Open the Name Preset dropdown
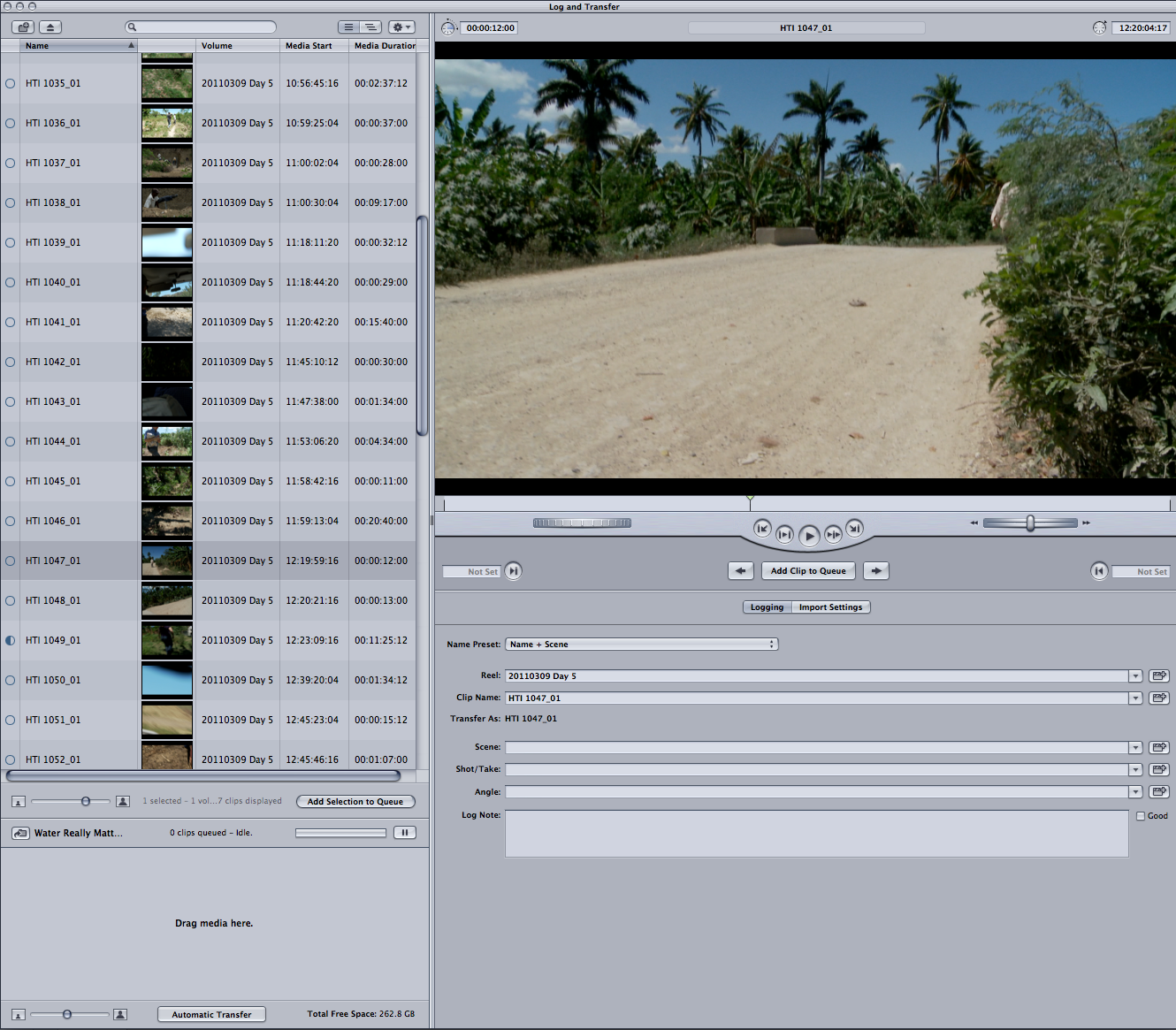Image resolution: width=1176 pixels, height=1030 pixels. (641, 645)
